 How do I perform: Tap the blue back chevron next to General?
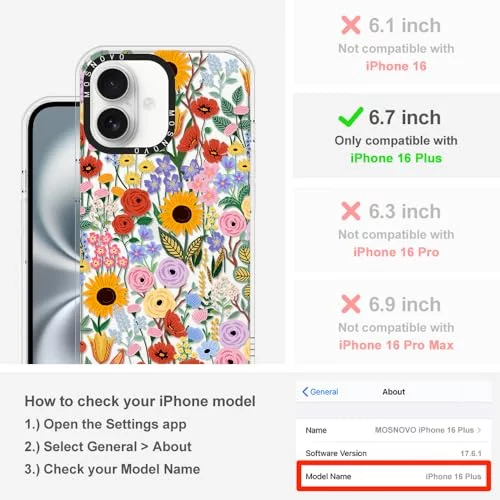(305, 392)
